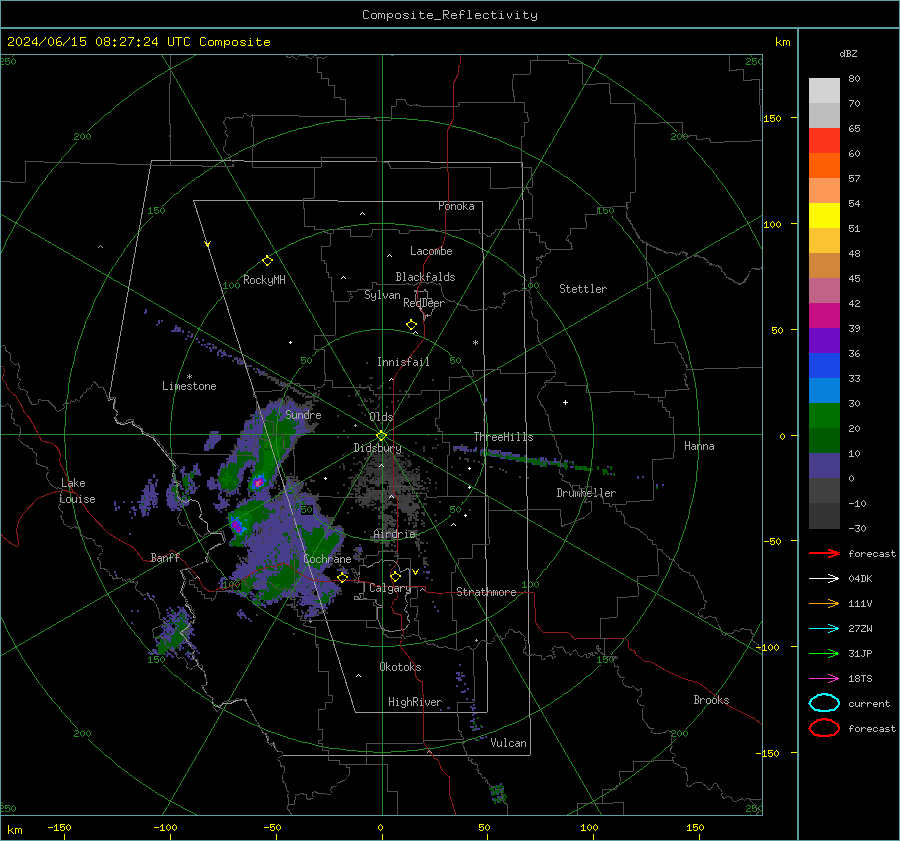900x841 pixels.
Task: Click the red forecast arrow in legend
Action: pyautogui.click(x=824, y=553)
